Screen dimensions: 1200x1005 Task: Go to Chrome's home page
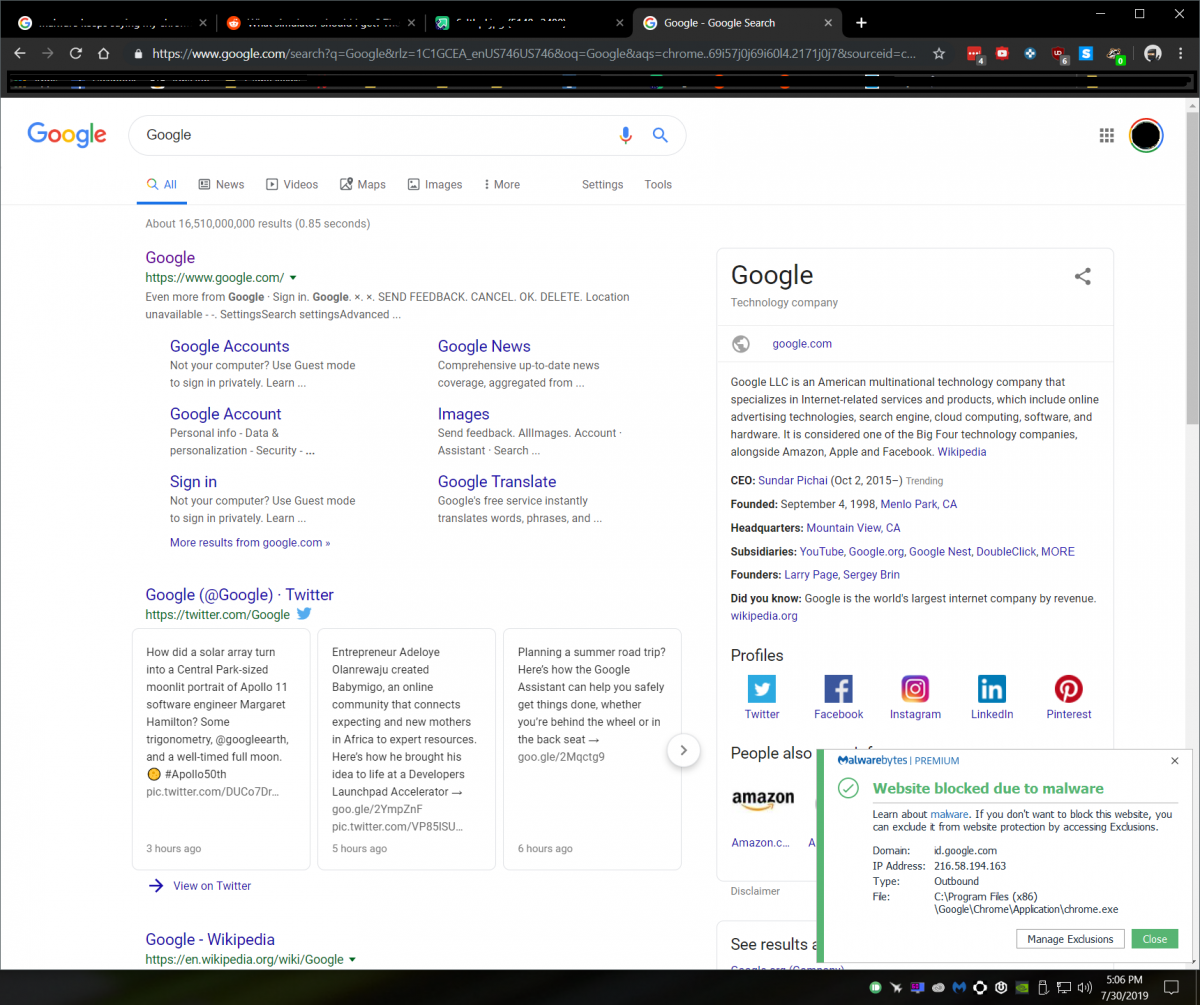[x=103, y=53]
